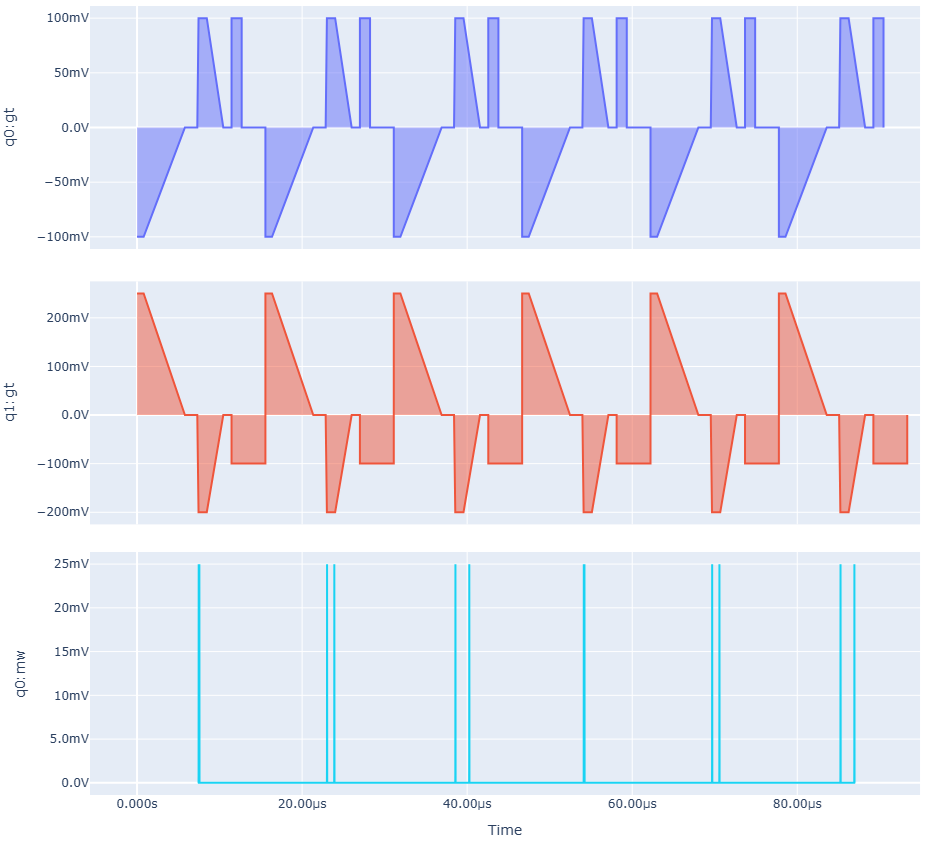926x848 pixels.
Task: Click the 0.000s x-axis tick label
Action: 137,804
